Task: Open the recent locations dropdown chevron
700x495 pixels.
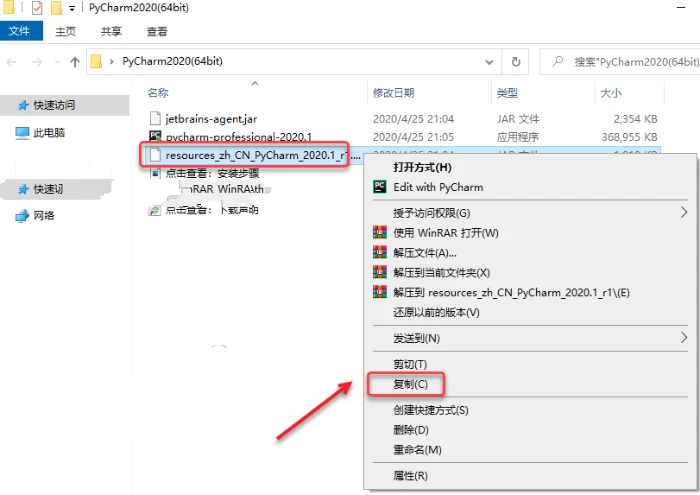Action: (56, 62)
